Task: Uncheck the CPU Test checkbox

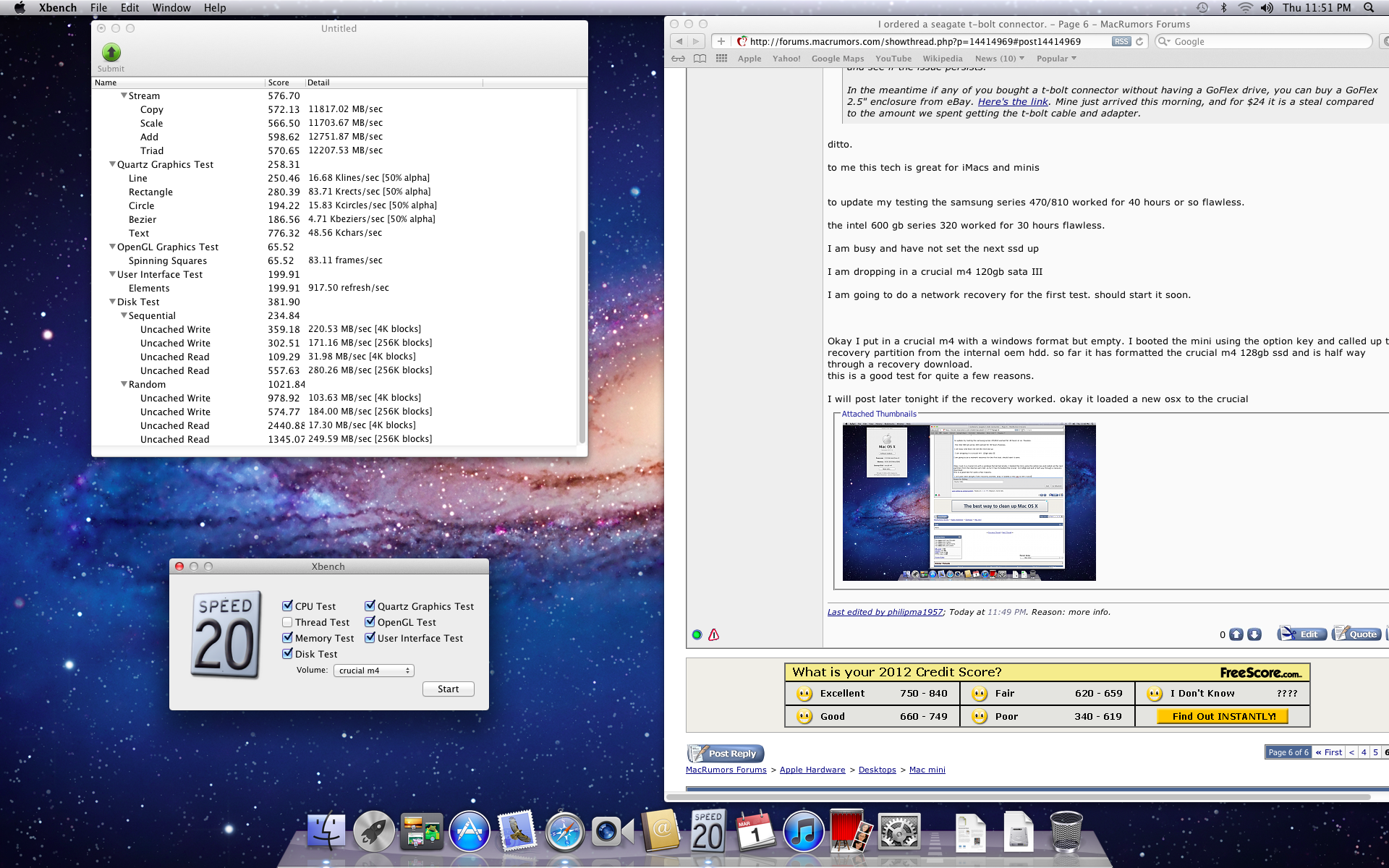Action: click(x=287, y=605)
